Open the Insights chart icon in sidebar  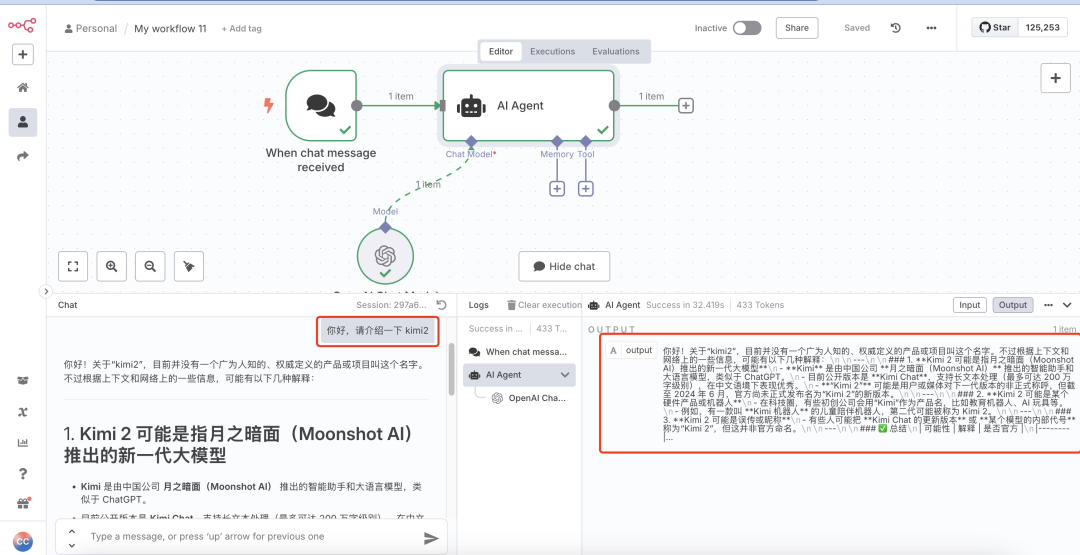coord(23,443)
